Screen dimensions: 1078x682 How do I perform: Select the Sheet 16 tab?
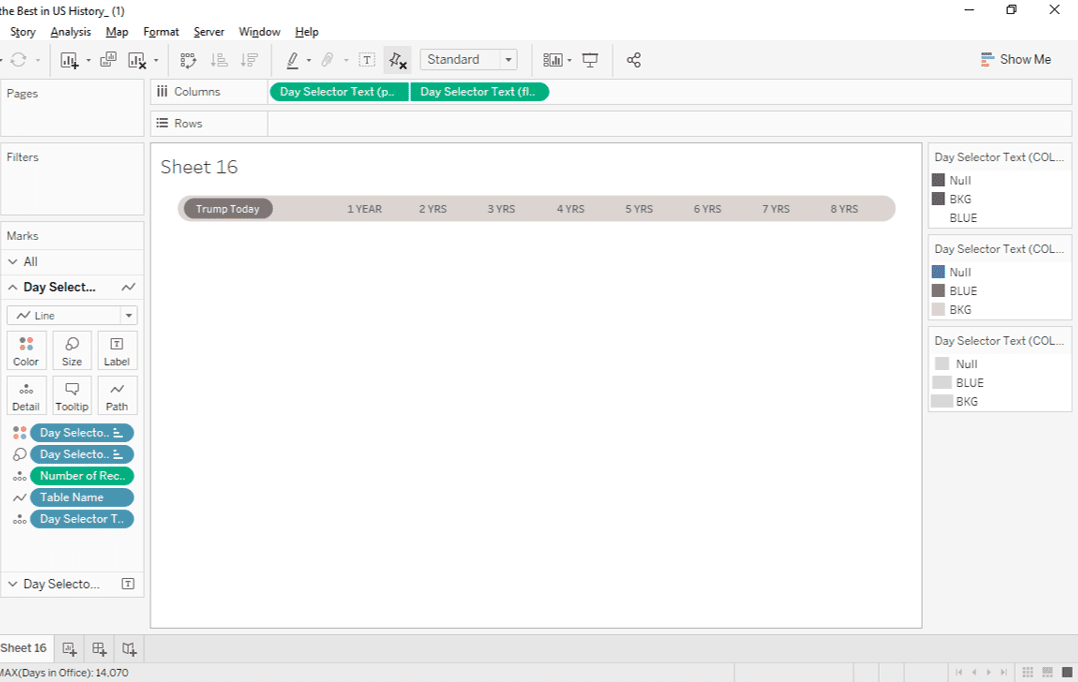click(24, 648)
